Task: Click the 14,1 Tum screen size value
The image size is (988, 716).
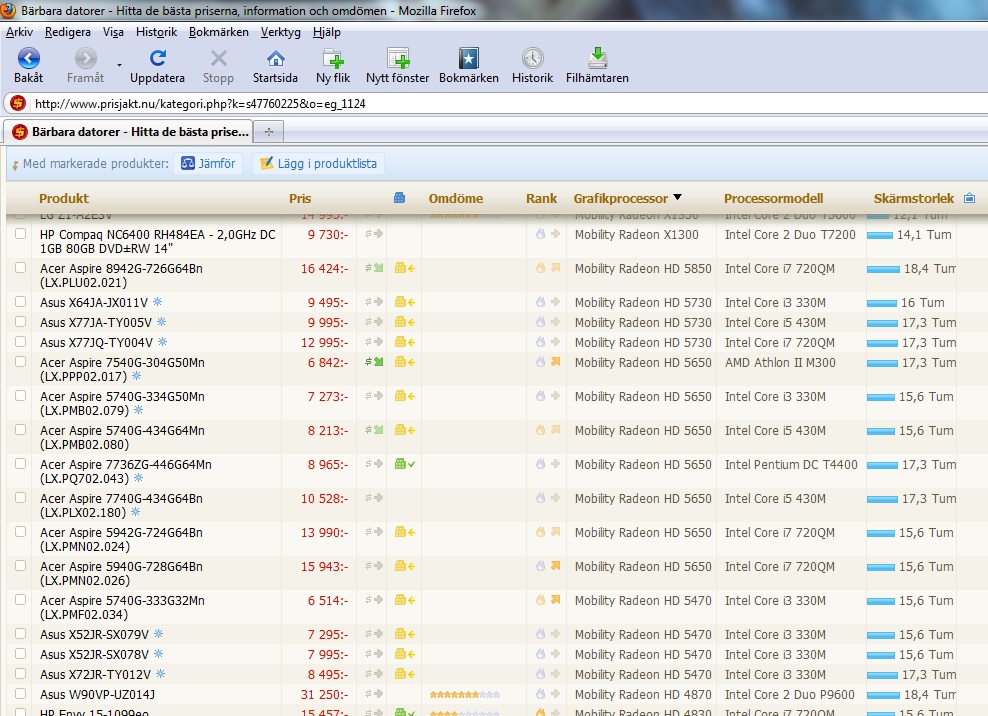Action: [924, 234]
